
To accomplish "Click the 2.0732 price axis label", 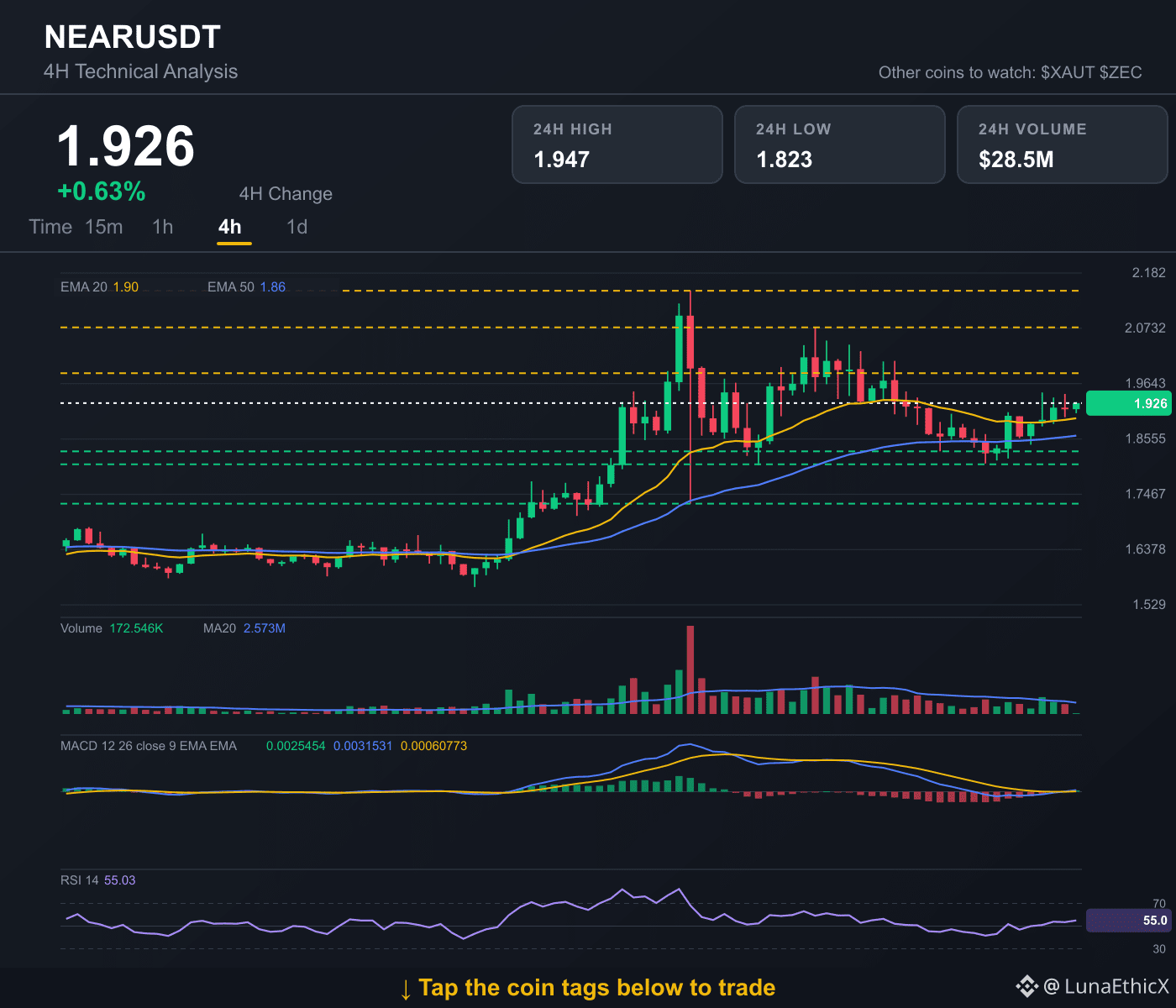I will tap(1145, 328).
